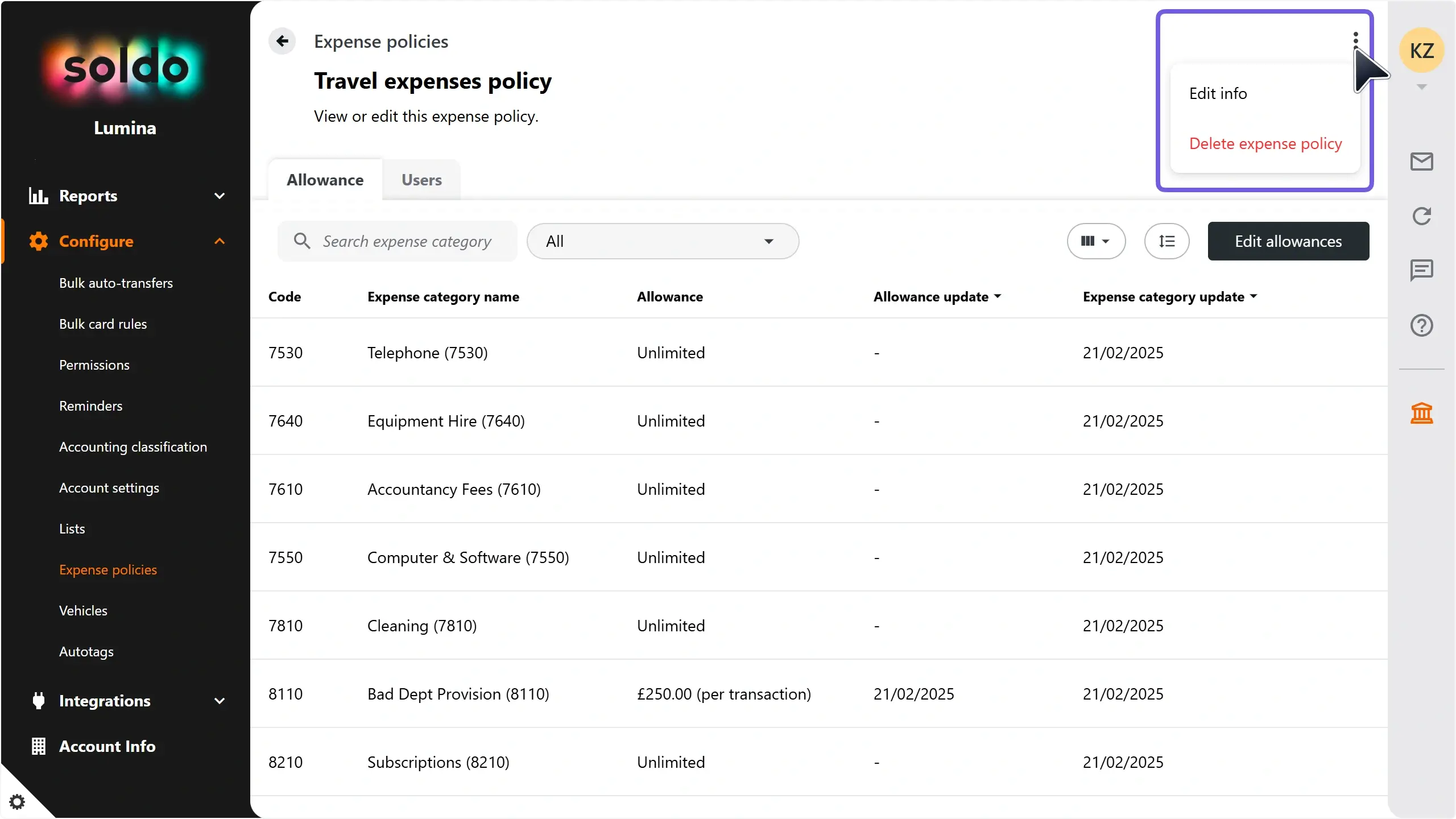Viewport: 1456px width, 819px height.
Task: Open Autotags in sidebar
Action: point(86,652)
